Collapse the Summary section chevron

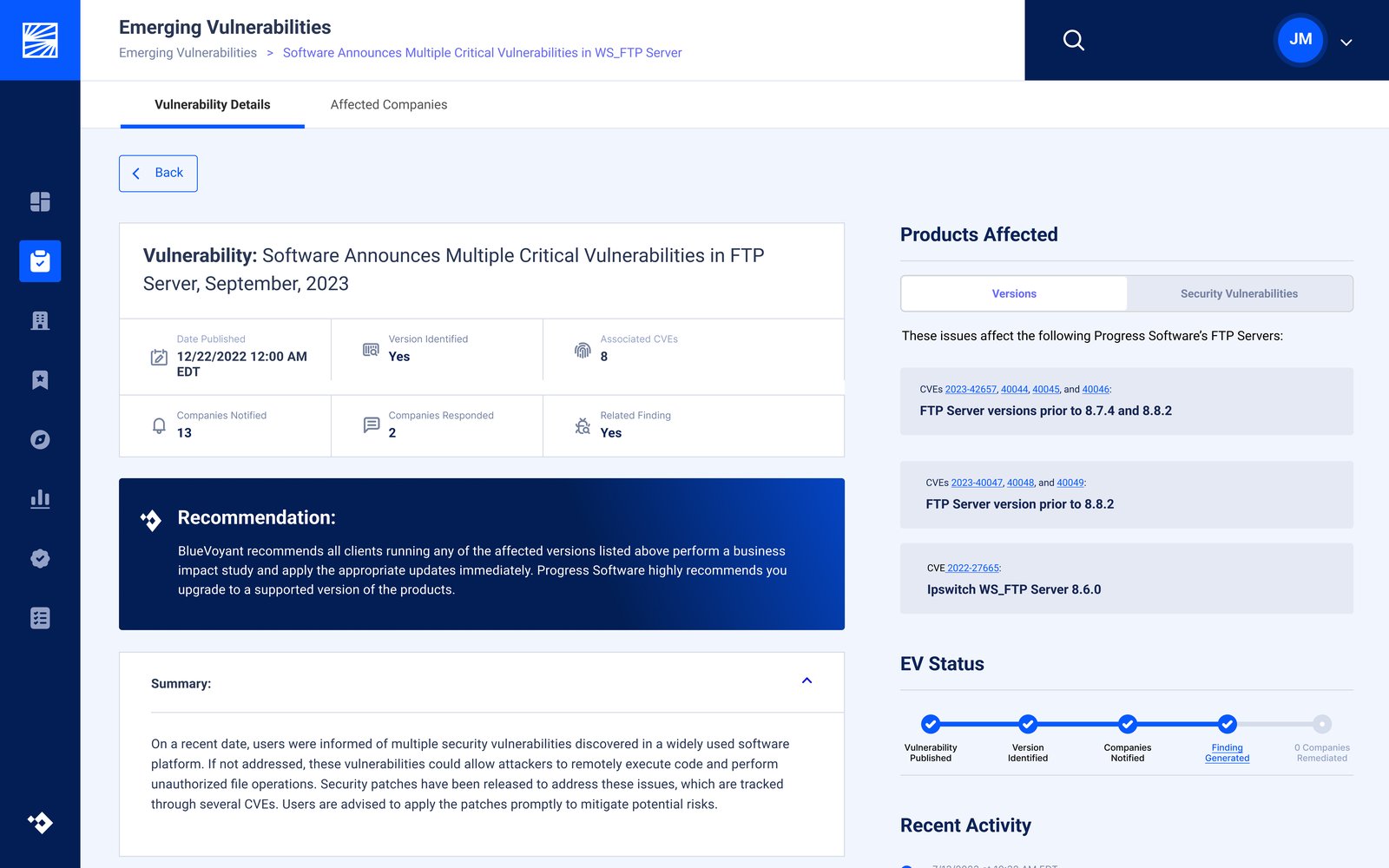pyautogui.click(x=806, y=681)
